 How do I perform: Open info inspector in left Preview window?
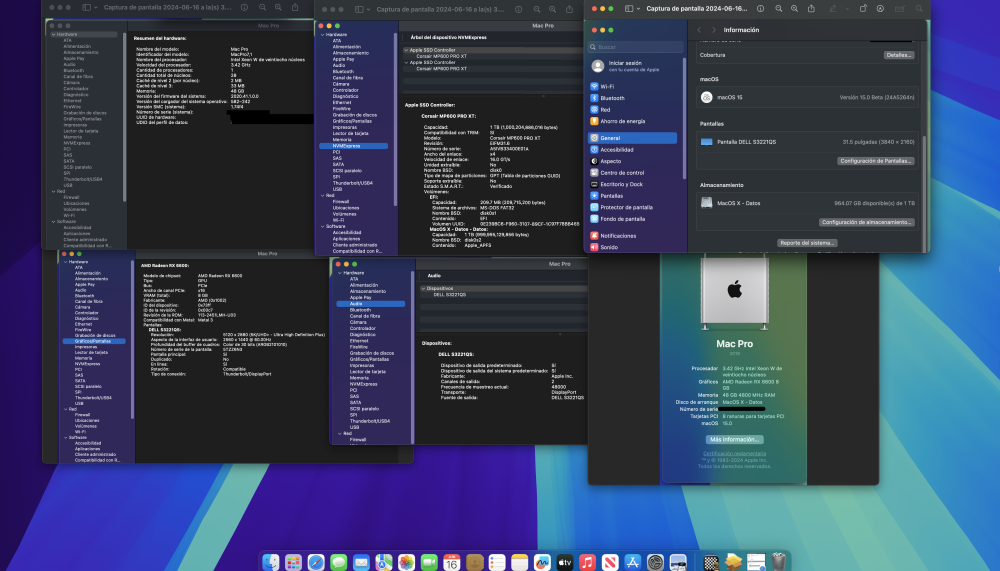[x=244, y=8]
